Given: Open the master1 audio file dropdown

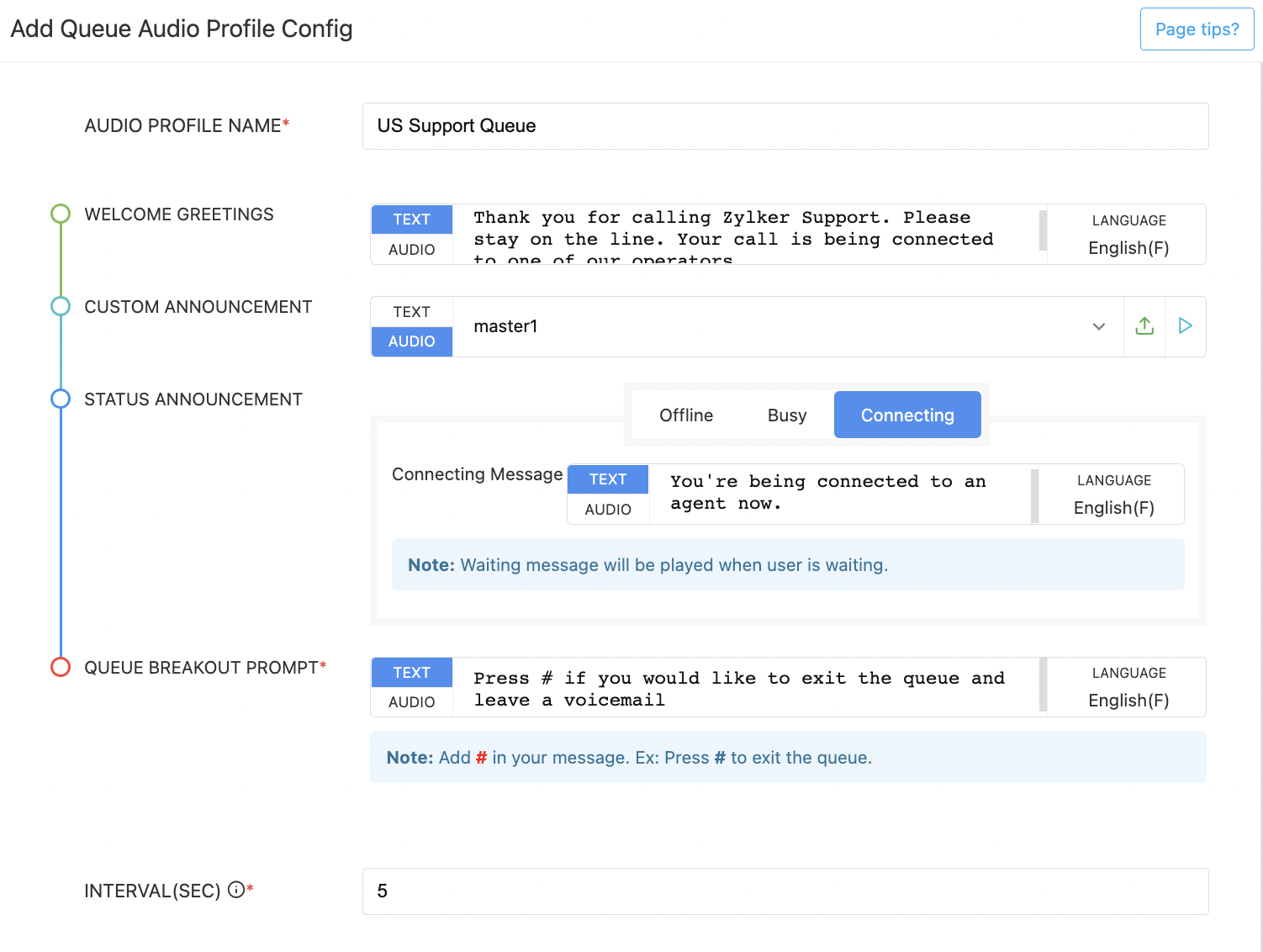Looking at the screenshot, I should (x=1098, y=326).
